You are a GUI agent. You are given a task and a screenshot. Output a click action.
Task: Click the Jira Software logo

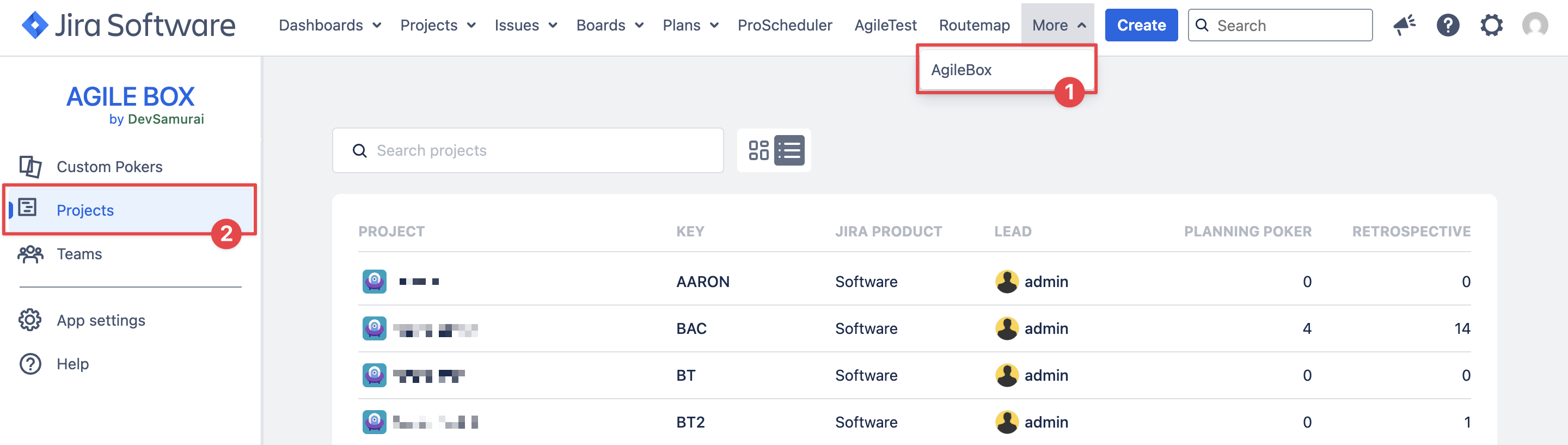(128, 26)
